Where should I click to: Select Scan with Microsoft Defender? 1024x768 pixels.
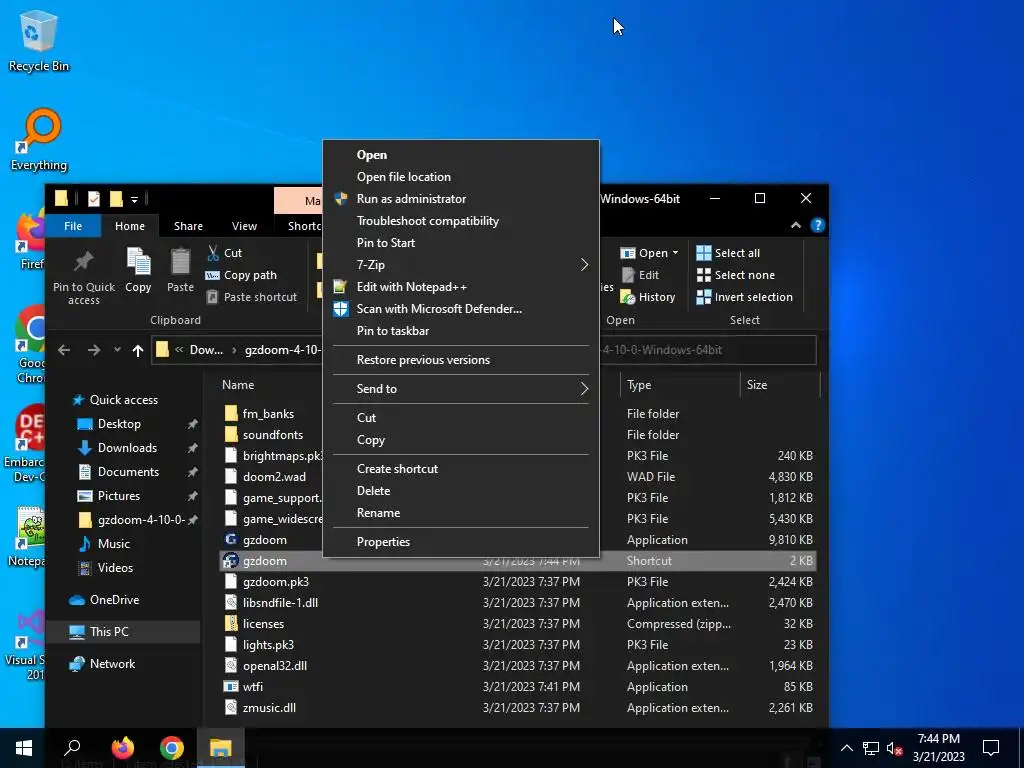pos(460,309)
